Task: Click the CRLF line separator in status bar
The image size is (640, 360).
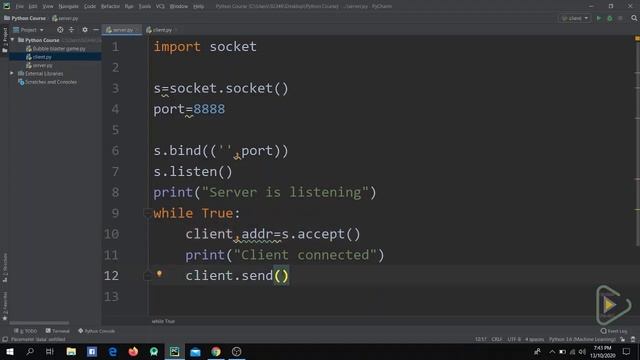Action: point(497,340)
